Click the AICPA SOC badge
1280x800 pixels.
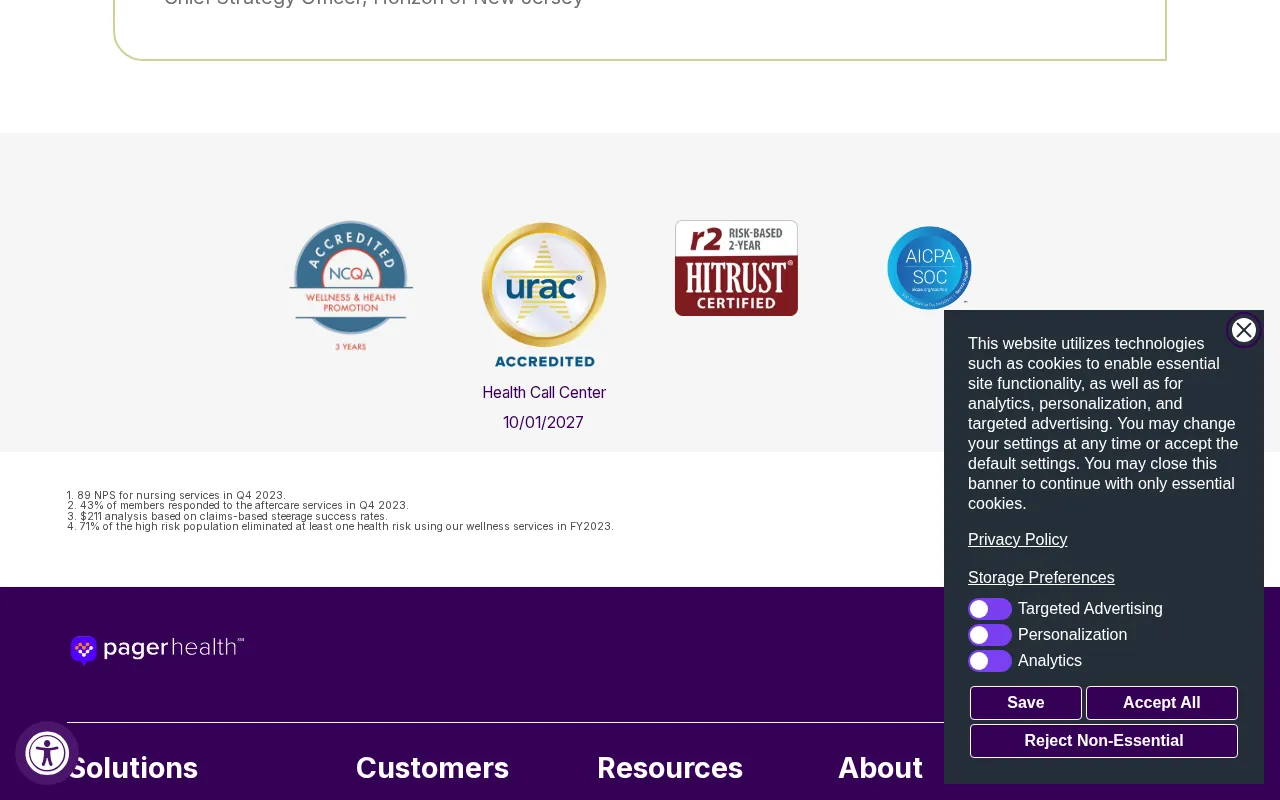[929, 267]
